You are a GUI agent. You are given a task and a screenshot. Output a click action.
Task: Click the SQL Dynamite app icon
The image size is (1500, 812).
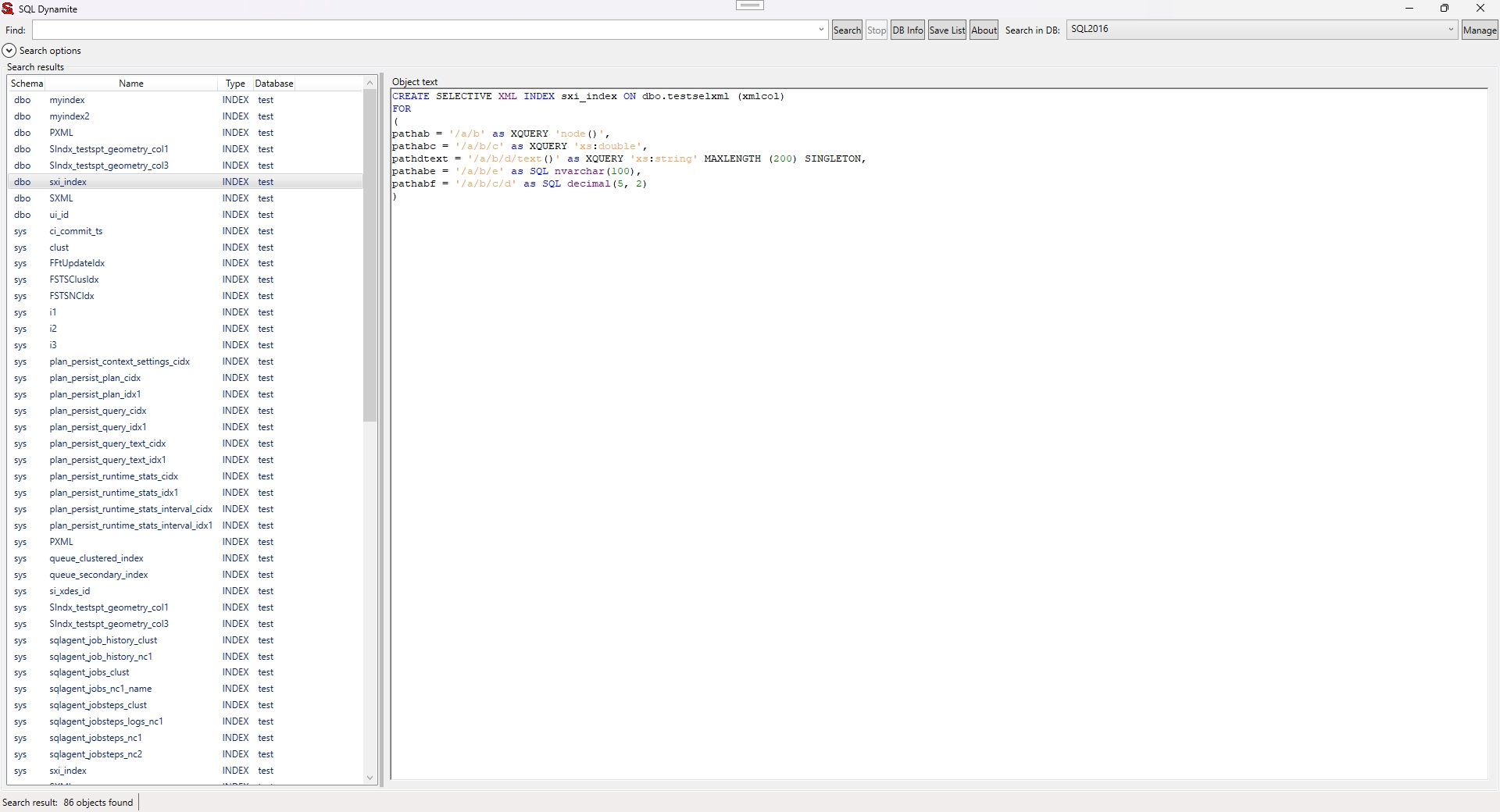pos(8,9)
